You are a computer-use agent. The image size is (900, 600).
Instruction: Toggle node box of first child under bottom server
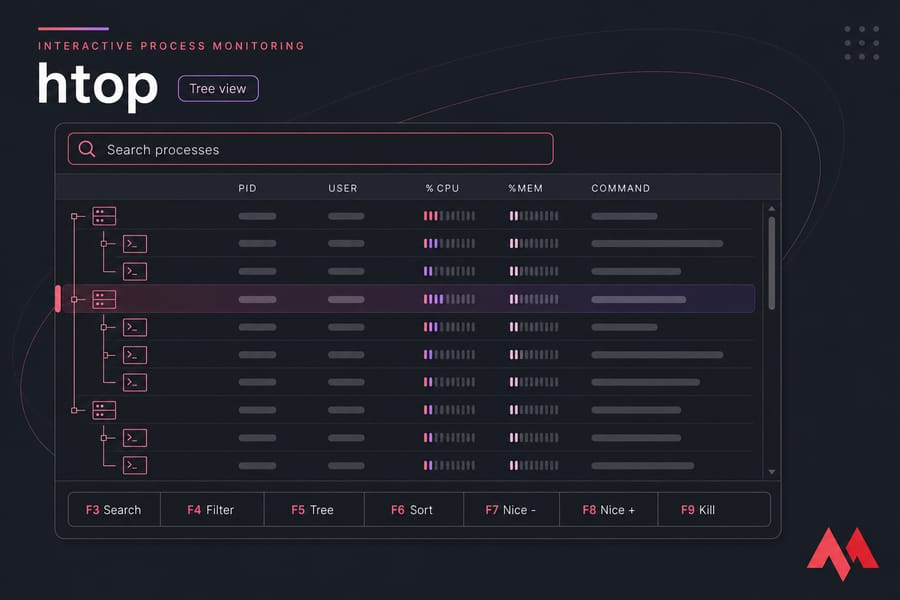tap(104, 438)
